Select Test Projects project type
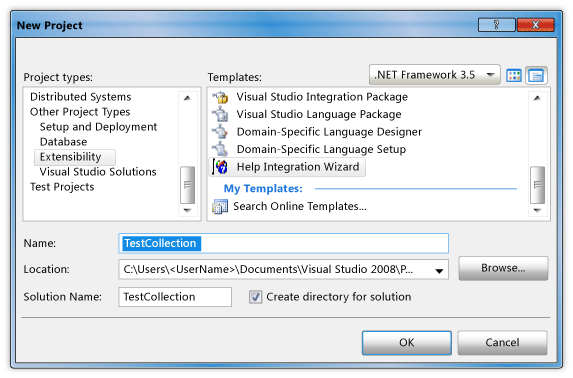Viewport: 573px width, 378px height. pyautogui.click(x=62, y=187)
